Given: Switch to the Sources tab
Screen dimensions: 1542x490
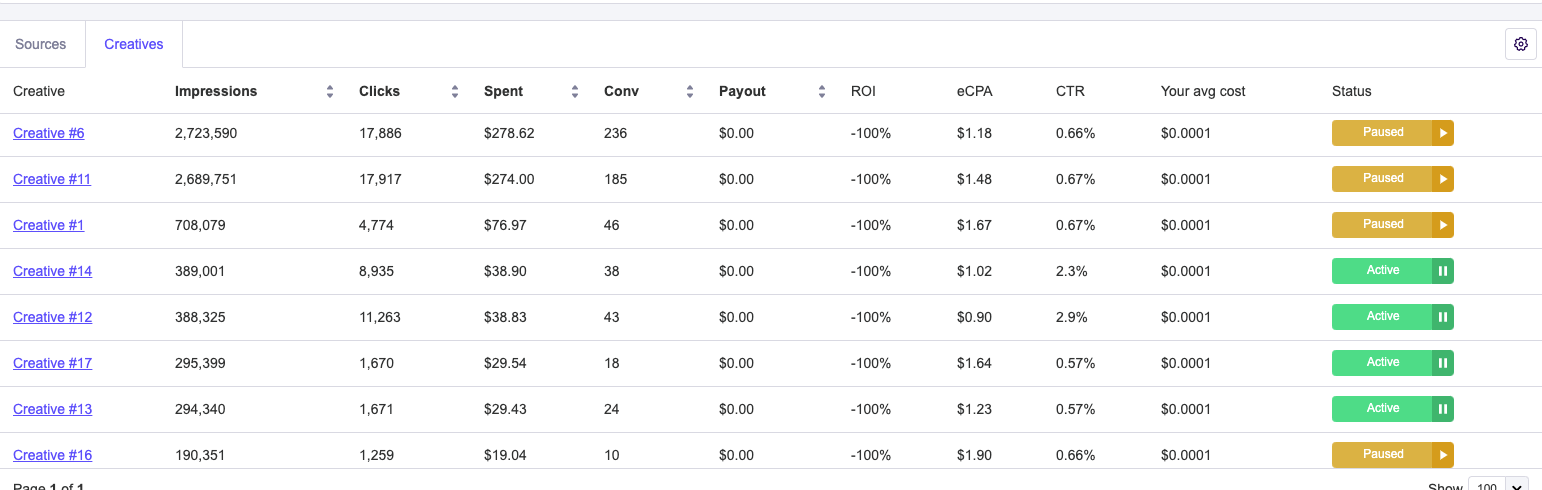Looking at the screenshot, I should click(41, 45).
